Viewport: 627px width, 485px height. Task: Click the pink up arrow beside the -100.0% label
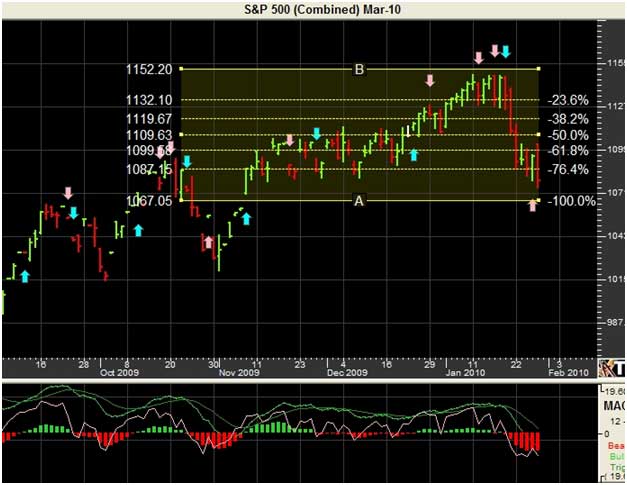(x=532, y=206)
